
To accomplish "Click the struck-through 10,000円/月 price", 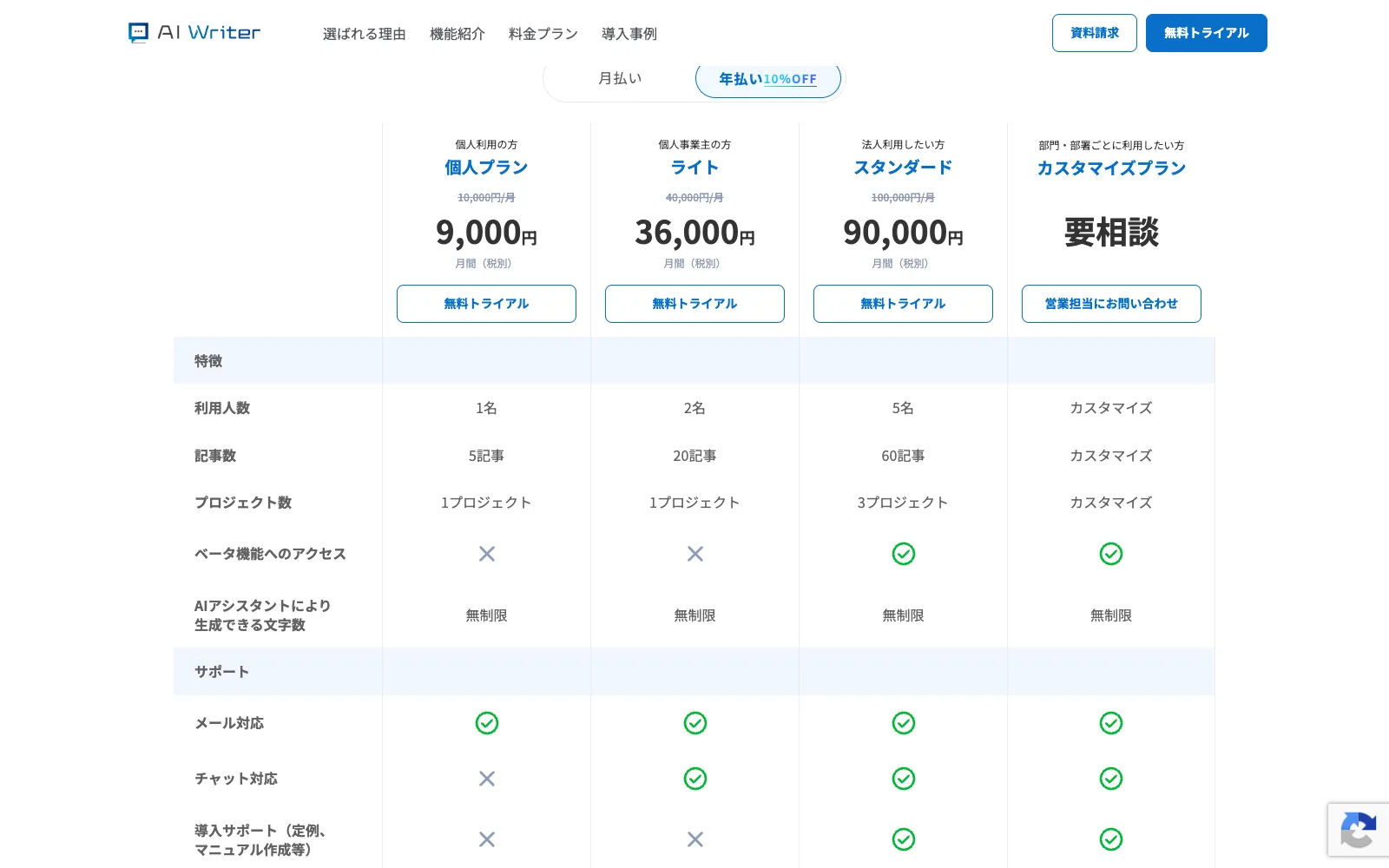I will [487, 198].
